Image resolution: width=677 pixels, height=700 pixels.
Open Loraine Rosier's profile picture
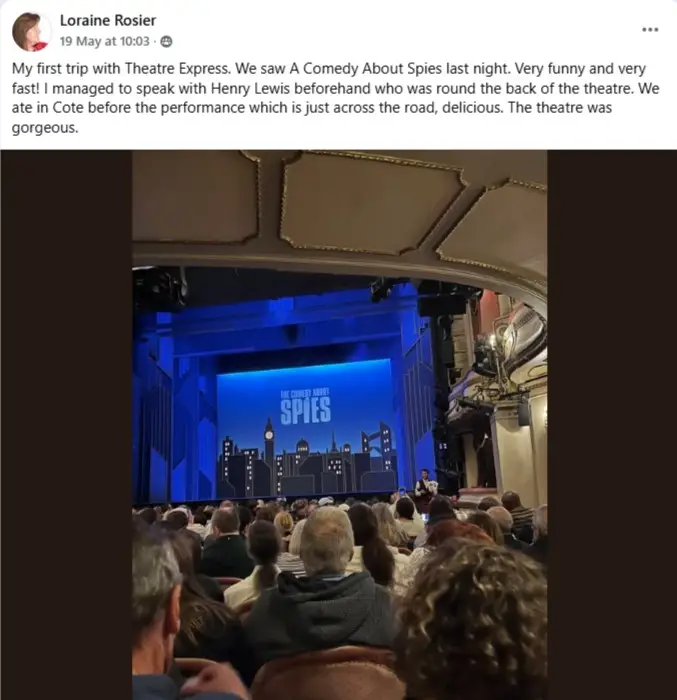(30, 32)
